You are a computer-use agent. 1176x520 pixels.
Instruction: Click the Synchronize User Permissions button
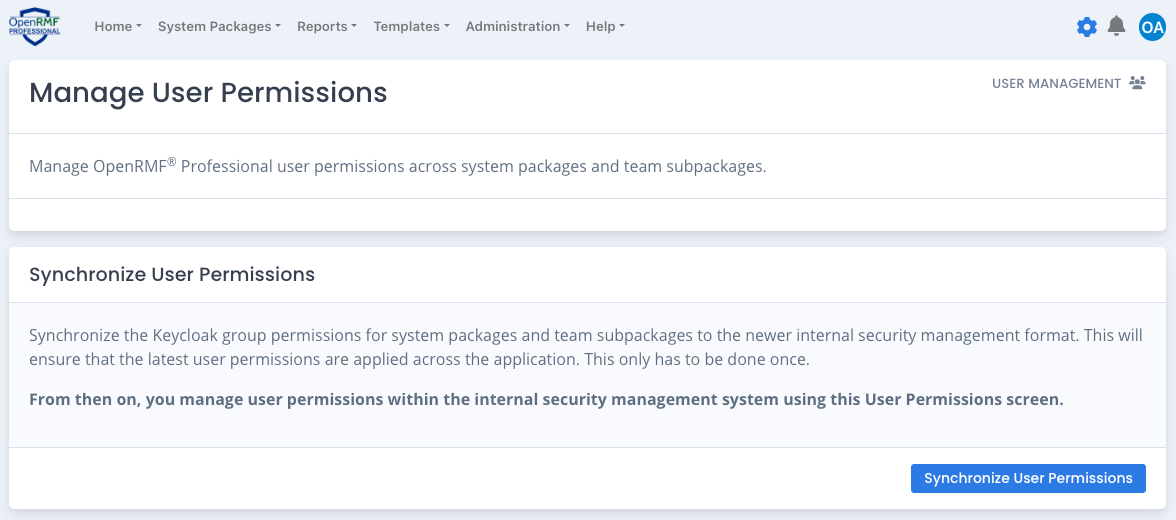pyautogui.click(x=1028, y=478)
